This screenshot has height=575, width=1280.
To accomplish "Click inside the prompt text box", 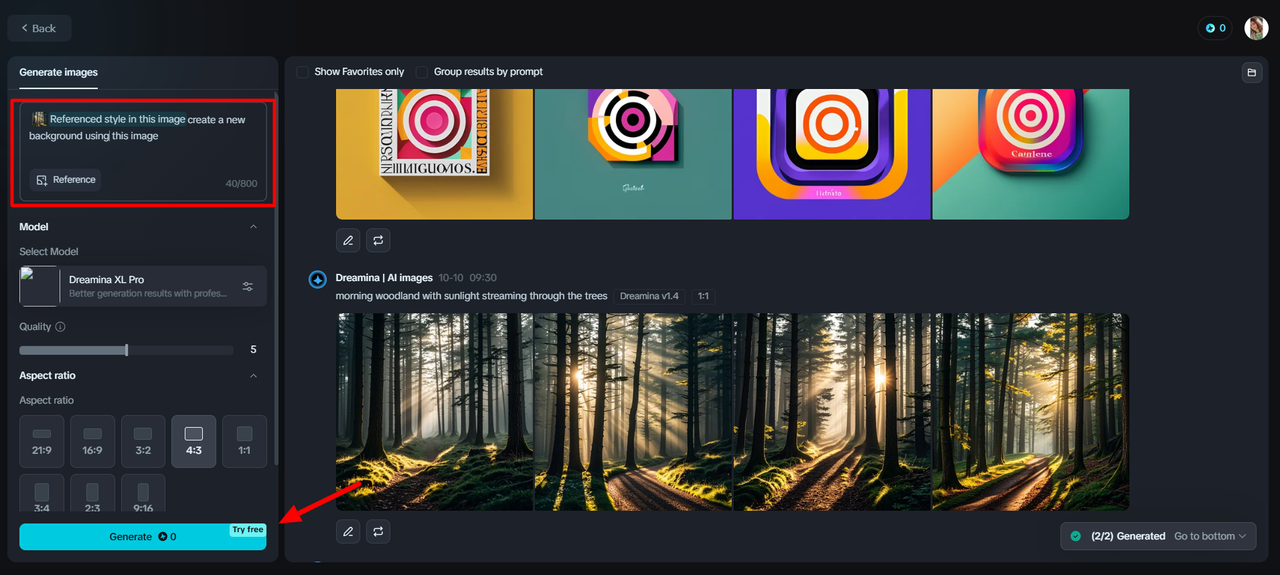I will pos(143,151).
